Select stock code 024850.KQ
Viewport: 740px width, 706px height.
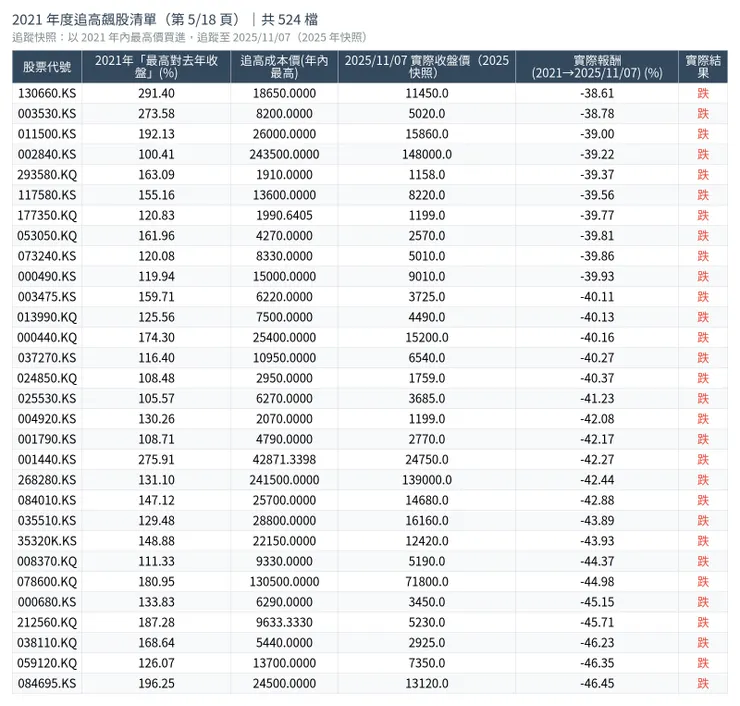[47, 378]
